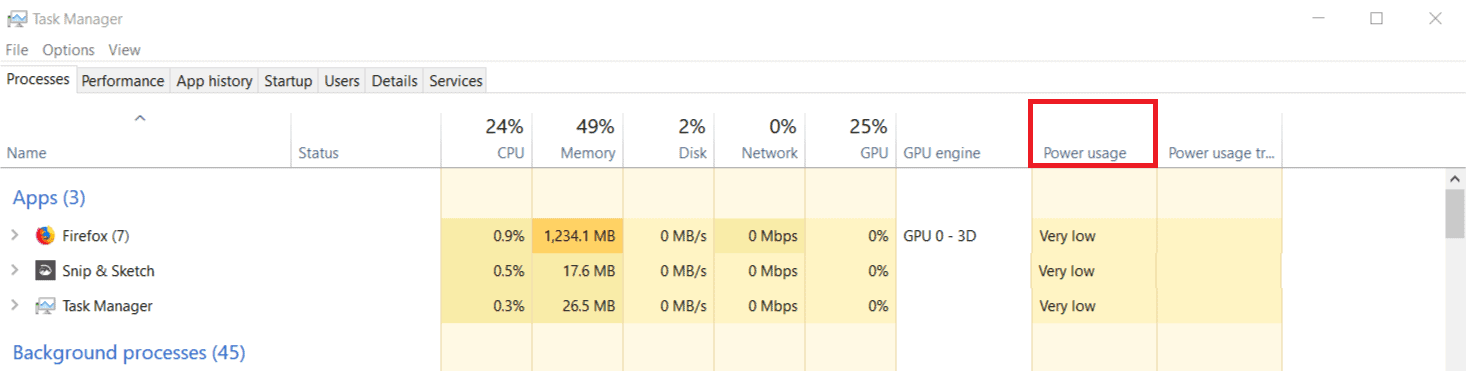Expand the Task Manager process entry
Image resolution: width=1466 pixels, height=371 pixels.
click(x=15, y=306)
